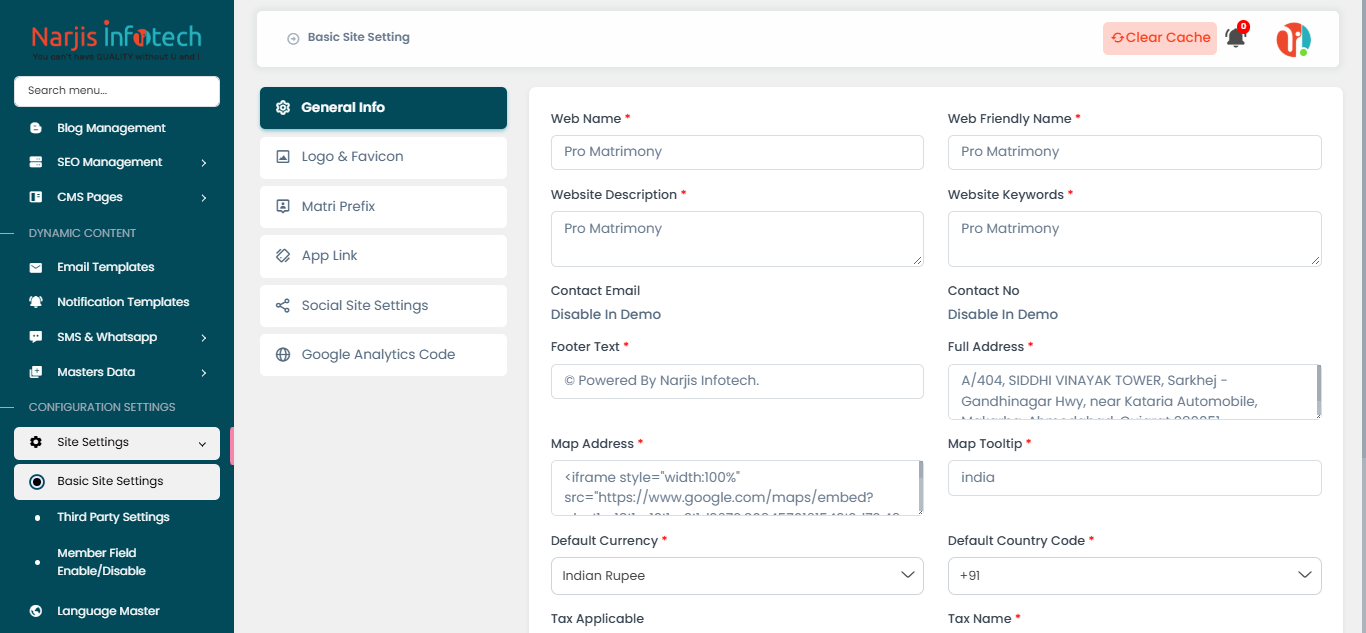Click the Site Settings gear icon
The image size is (1366, 633).
[36, 442]
